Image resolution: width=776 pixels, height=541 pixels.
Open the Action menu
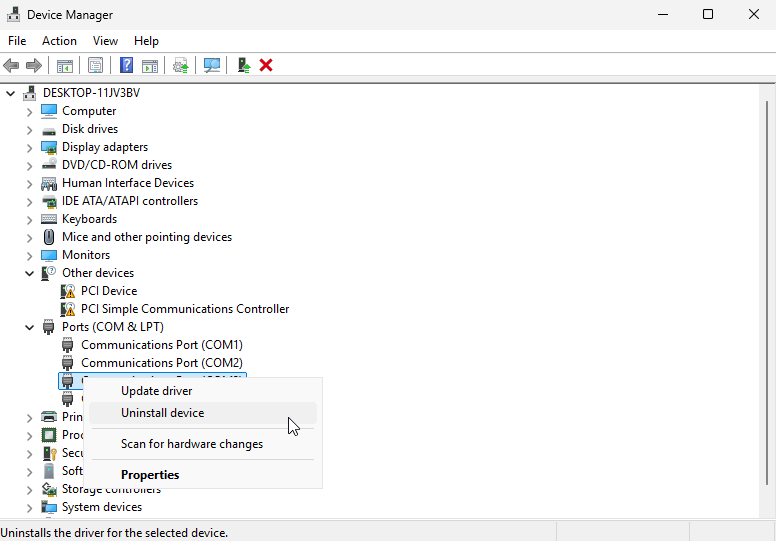tap(59, 41)
